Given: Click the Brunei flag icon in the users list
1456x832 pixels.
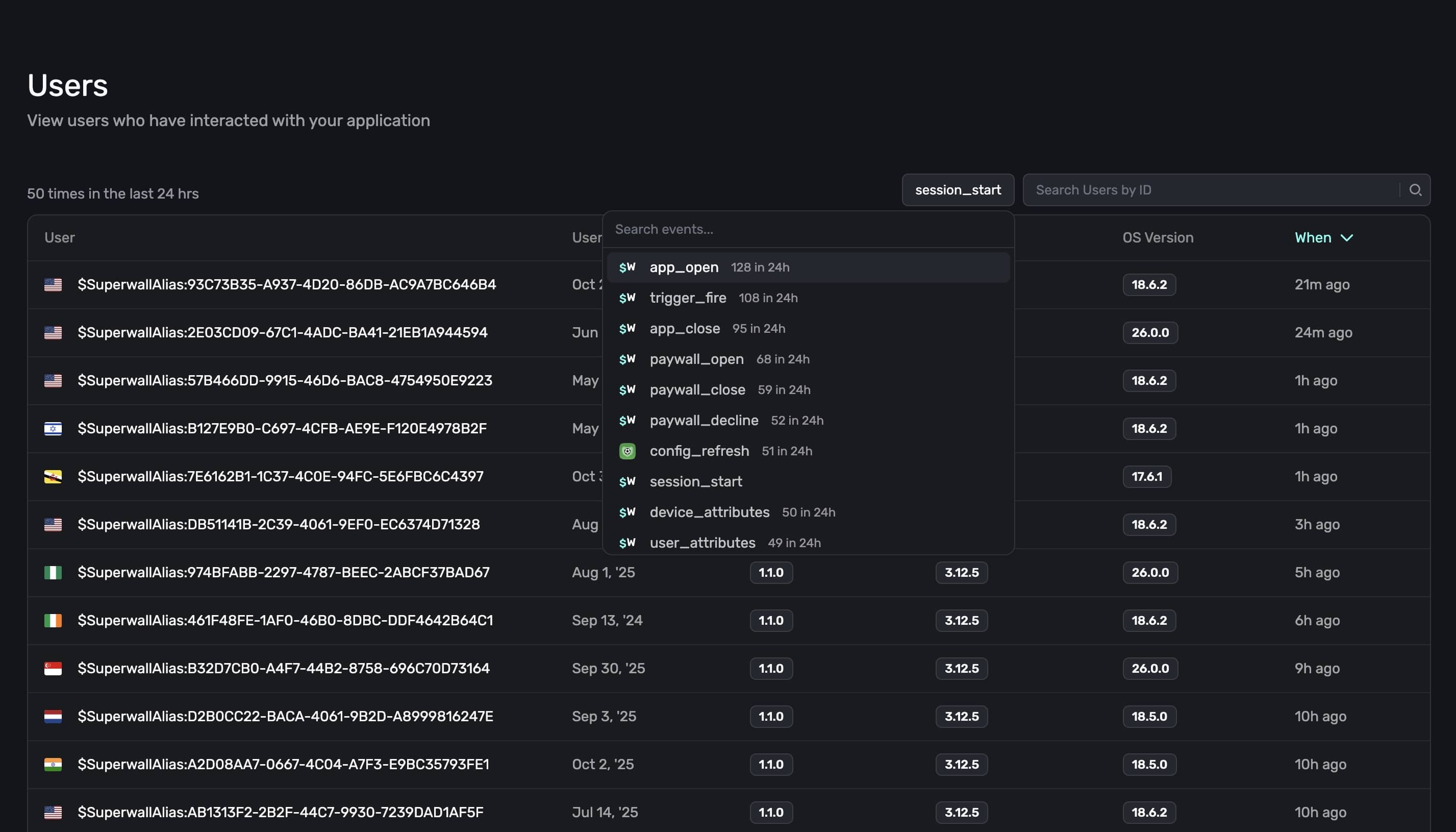Looking at the screenshot, I should [53, 477].
